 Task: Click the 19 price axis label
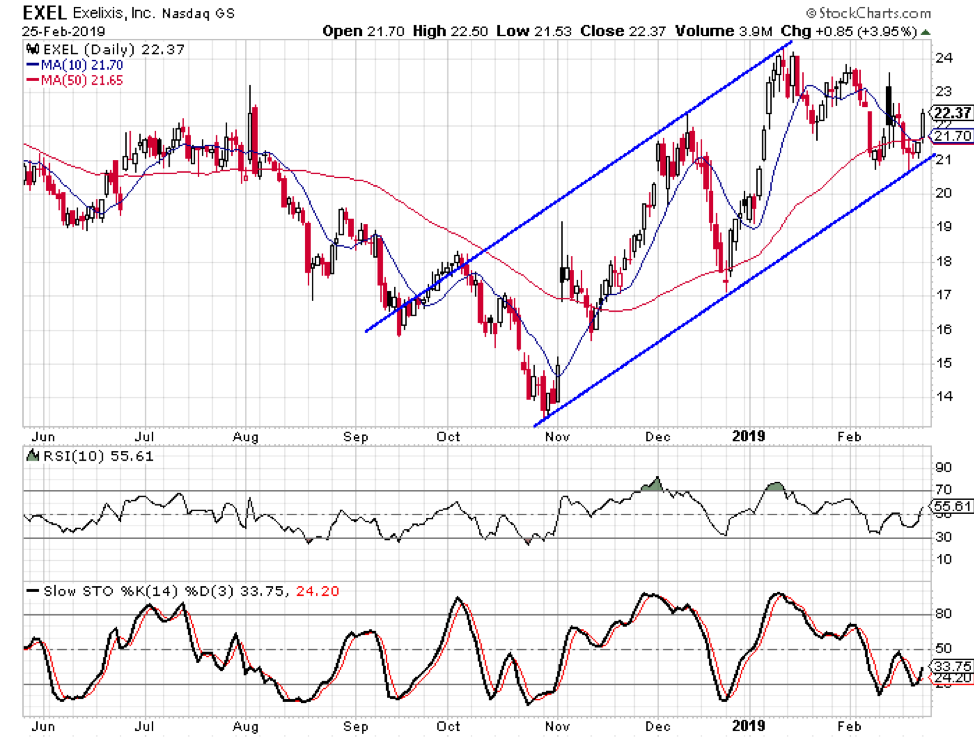coord(944,226)
